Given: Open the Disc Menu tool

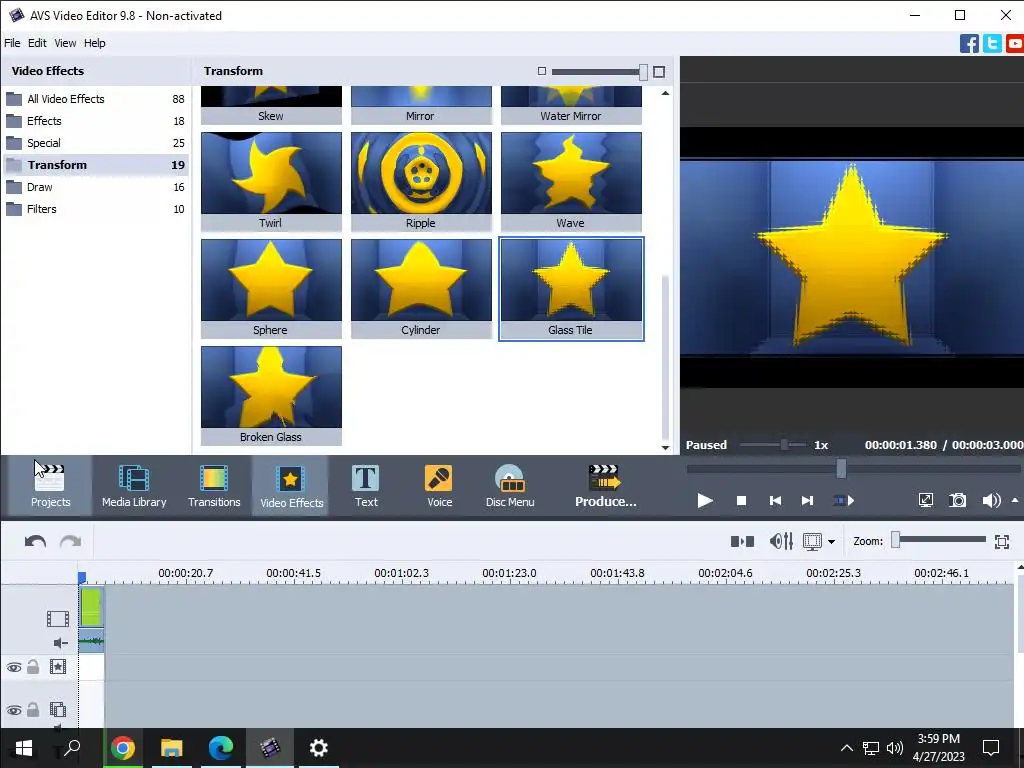Looking at the screenshot, I should [510, 486].
